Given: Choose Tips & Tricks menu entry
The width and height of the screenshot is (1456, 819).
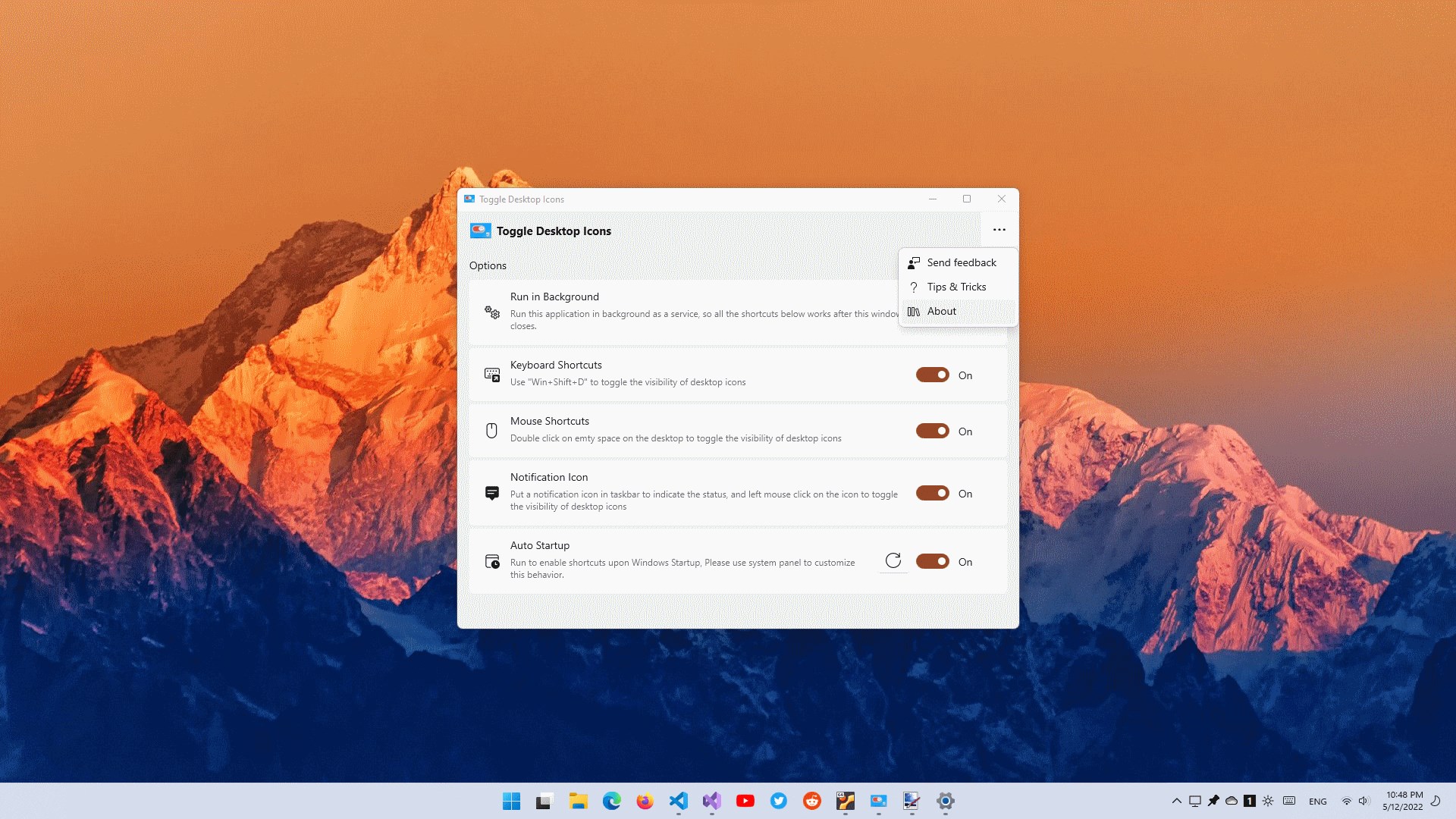Looking at the screenshot, I should pyautogui.click(x=956, y=287).
